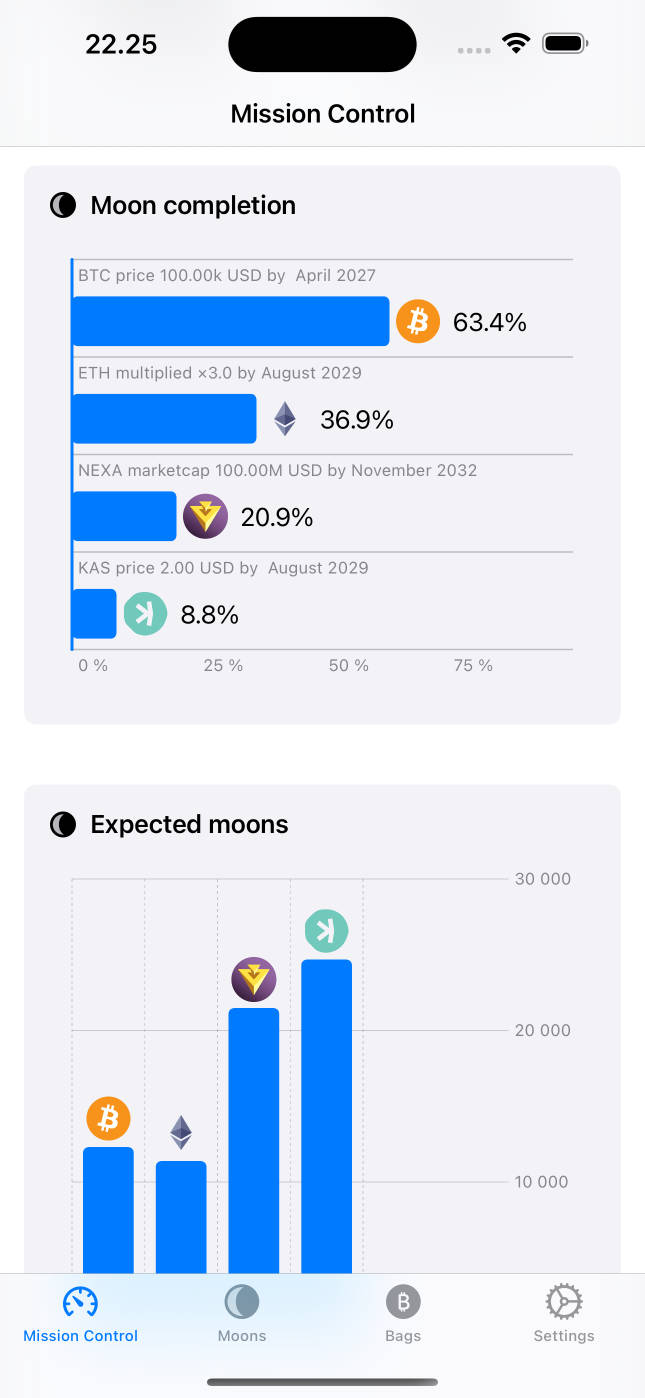Tap the NEXA icon above Expected moons bar

coord(254,979)
